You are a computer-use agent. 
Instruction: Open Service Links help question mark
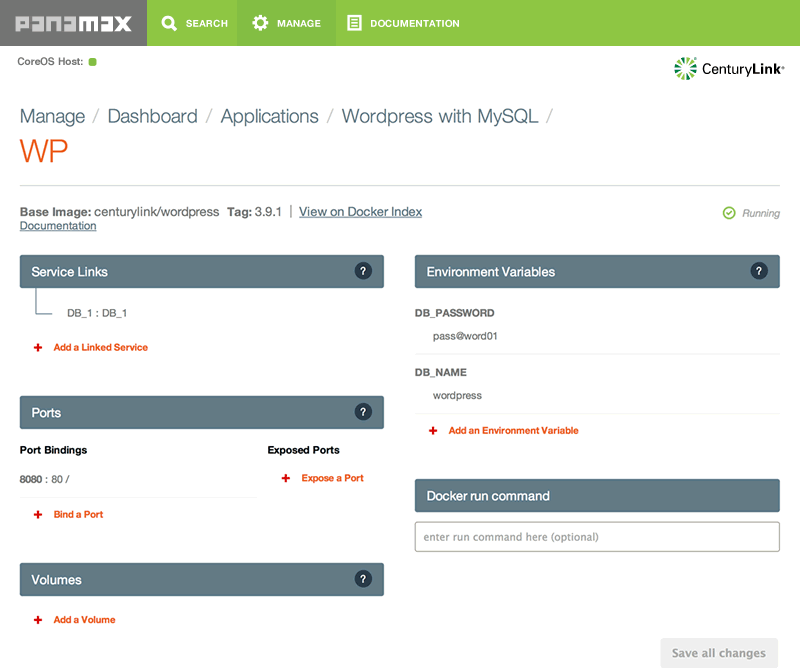(363, 271)
